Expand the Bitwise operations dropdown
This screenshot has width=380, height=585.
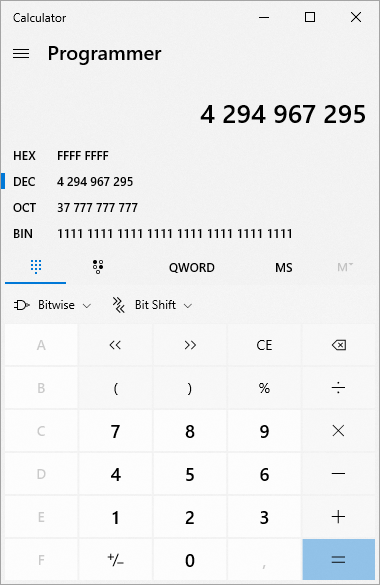[52, 305]
